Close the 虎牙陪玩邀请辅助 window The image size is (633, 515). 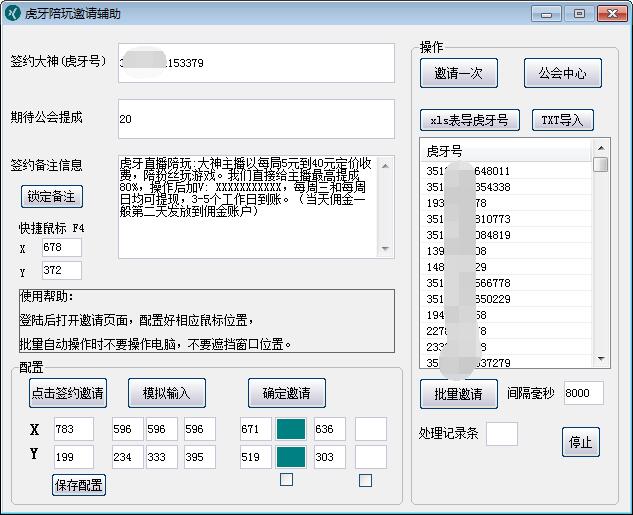[612, 14]
